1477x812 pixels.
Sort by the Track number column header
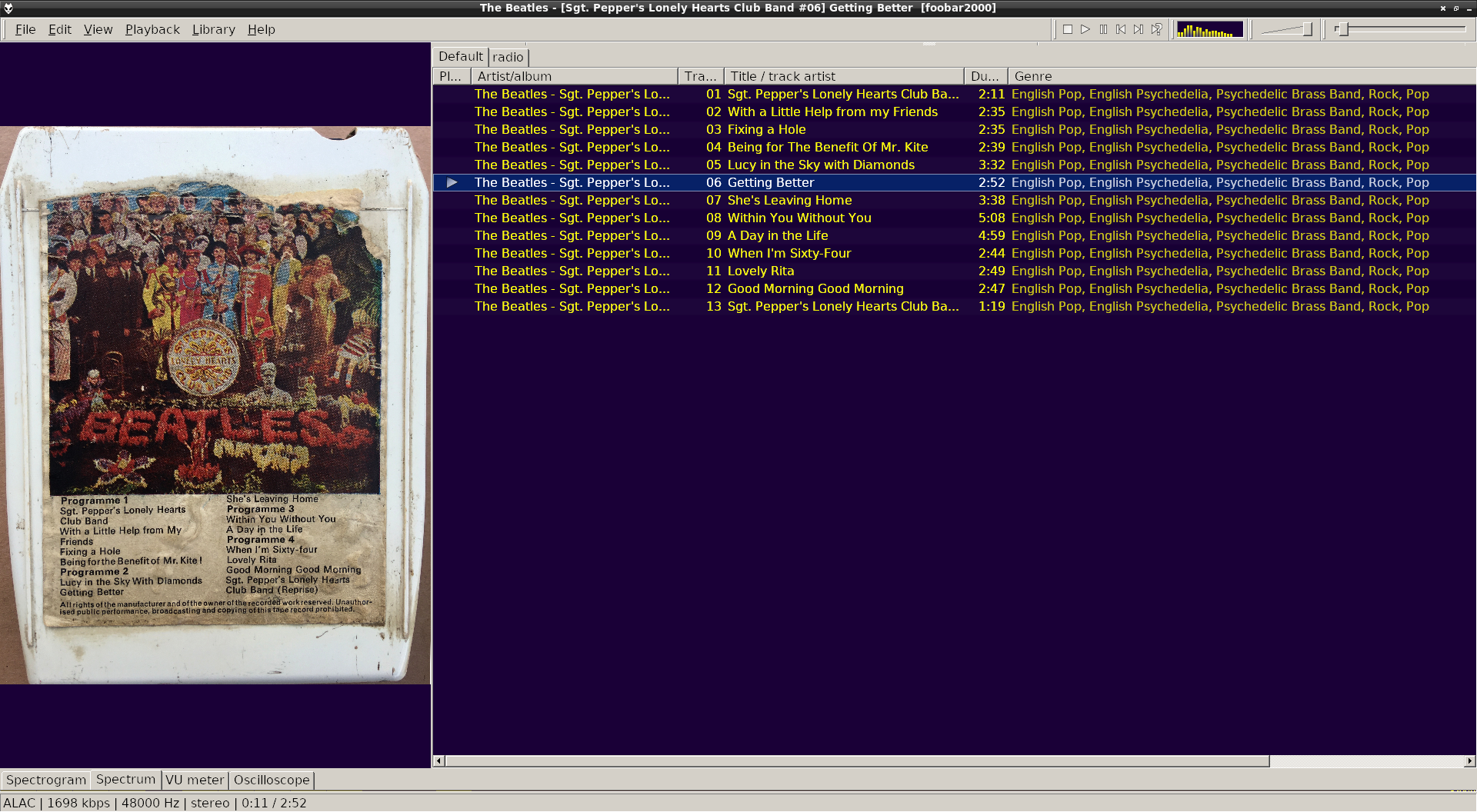701,76
